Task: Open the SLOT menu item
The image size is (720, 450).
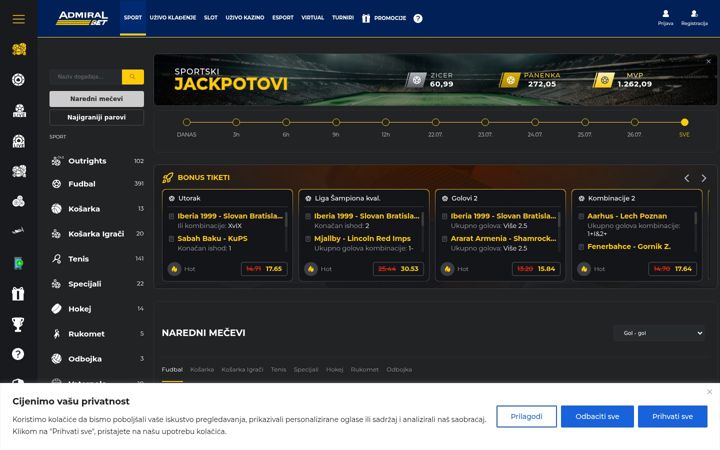Action: click(x=211, y=17)
